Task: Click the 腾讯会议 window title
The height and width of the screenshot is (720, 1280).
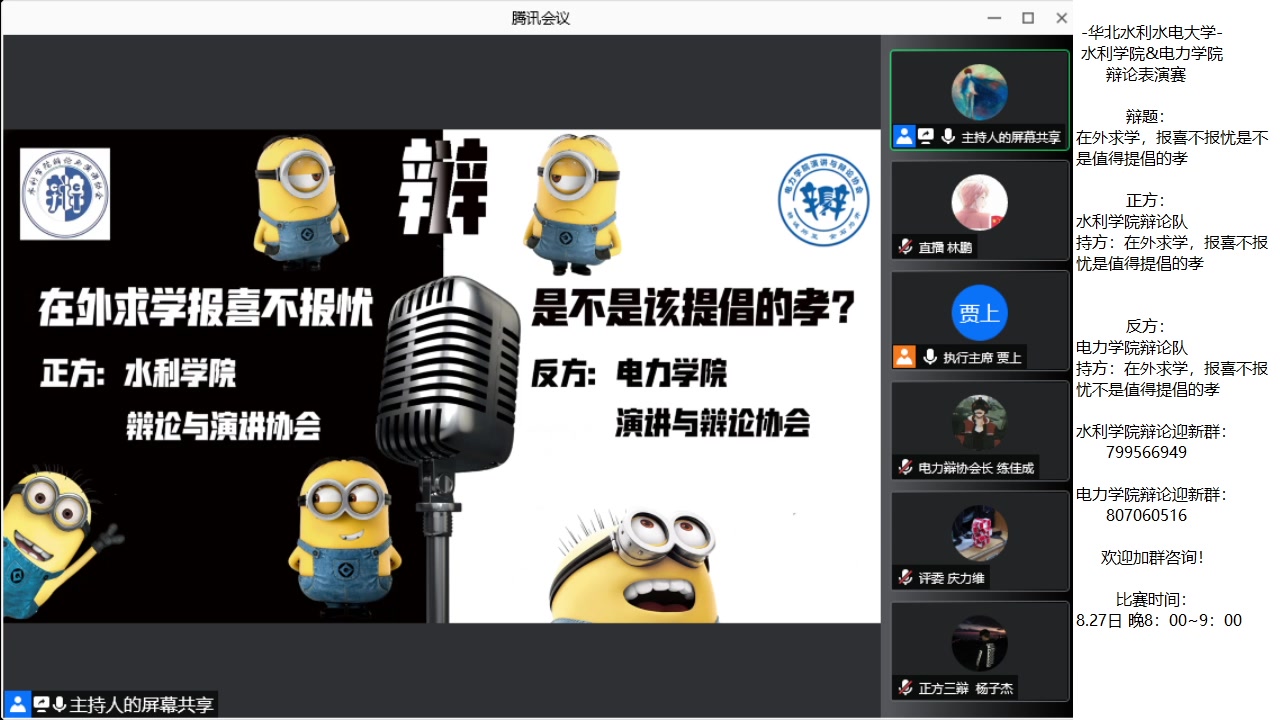Action: [x=541, y=18]
